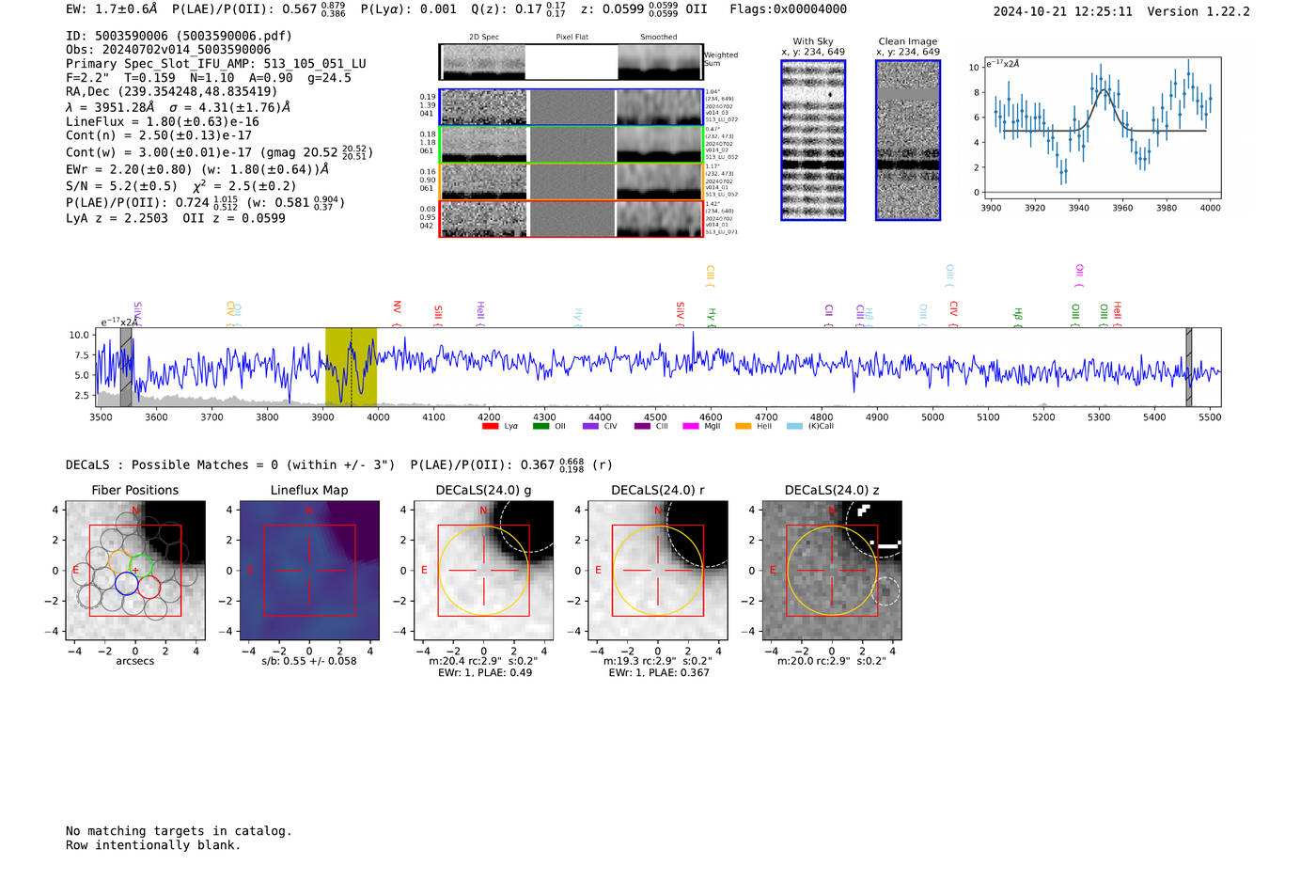Click the Flags:0x00004000 header text
The height and width of the screenshot is (896, 1316).
click(788, 9)
